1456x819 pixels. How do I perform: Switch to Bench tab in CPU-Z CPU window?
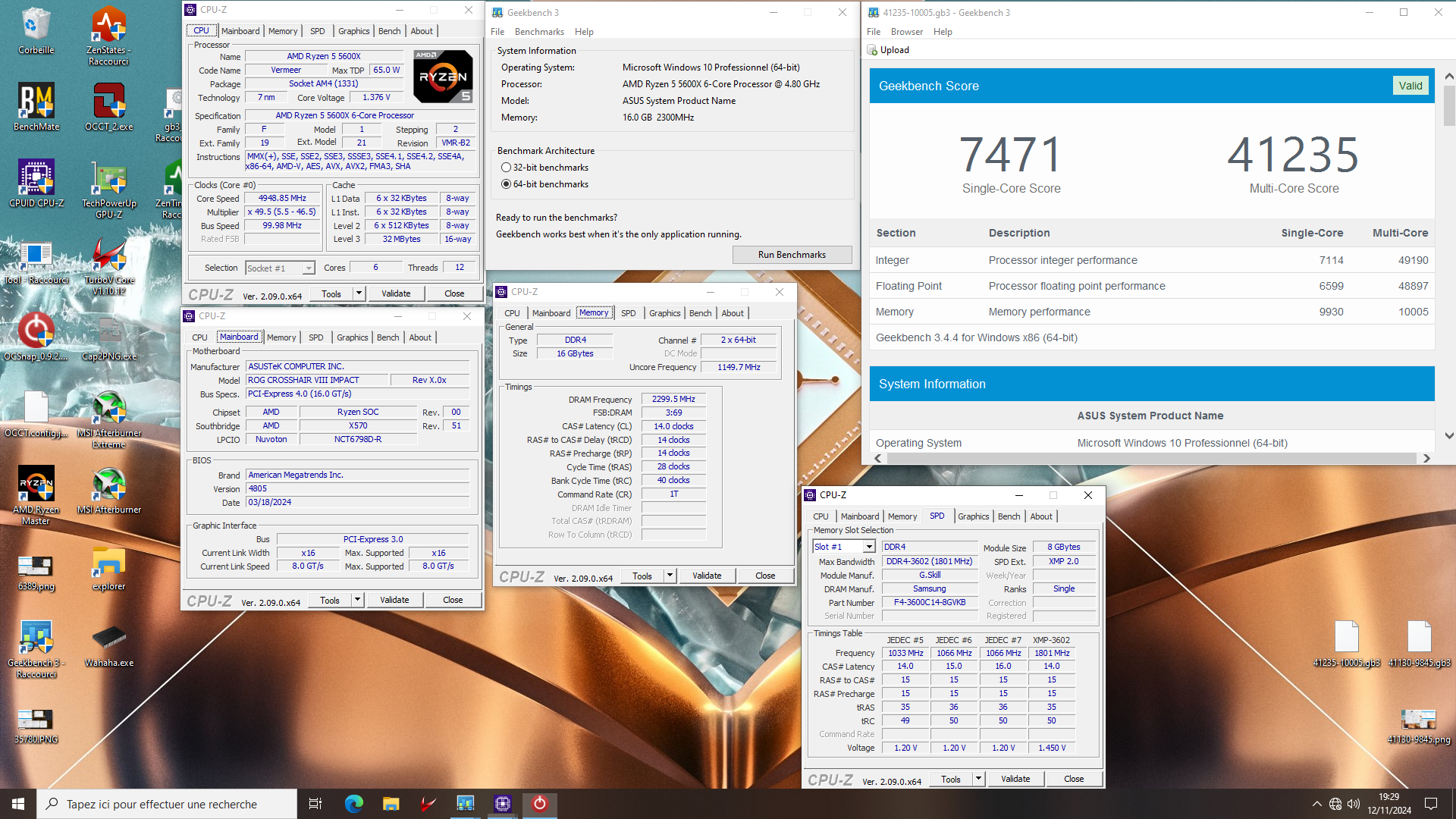(389, 31)
